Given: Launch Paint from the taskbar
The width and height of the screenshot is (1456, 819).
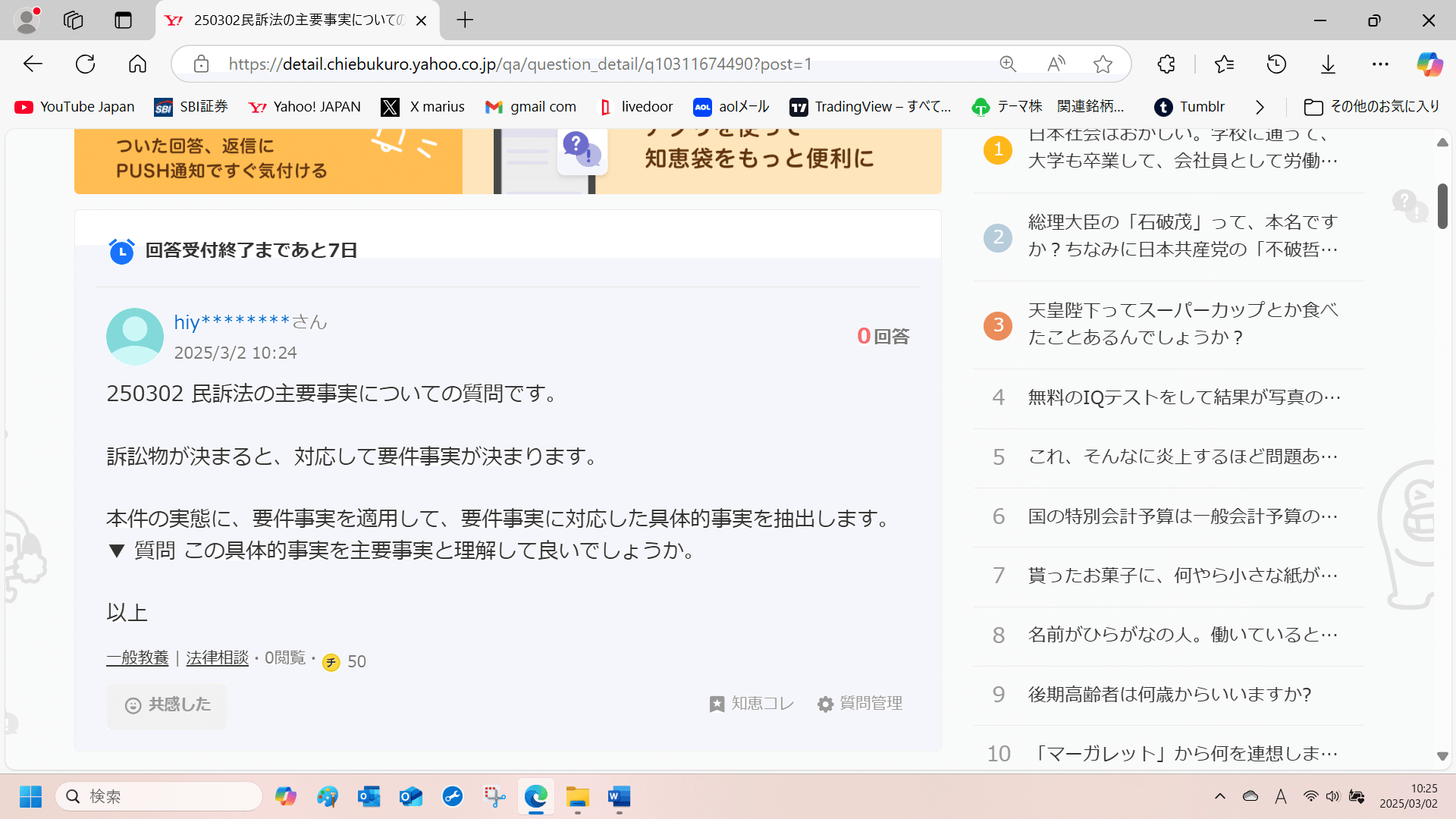Looking at the screenshot, I should tap(328, 797).
